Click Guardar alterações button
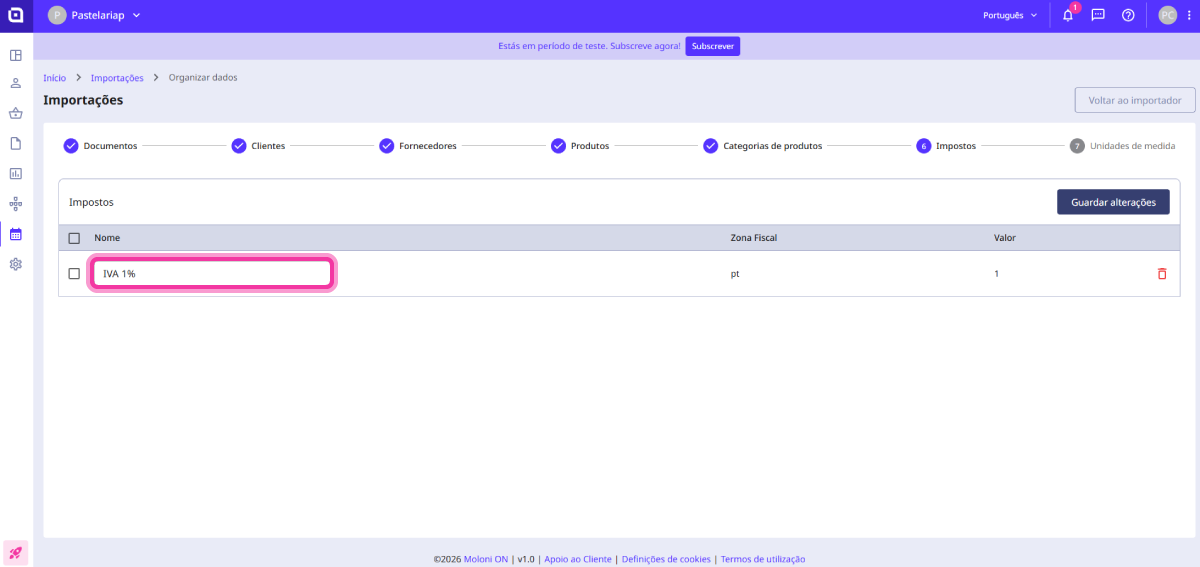The width and height of the screenshot is (1200, 567). 1112,202
